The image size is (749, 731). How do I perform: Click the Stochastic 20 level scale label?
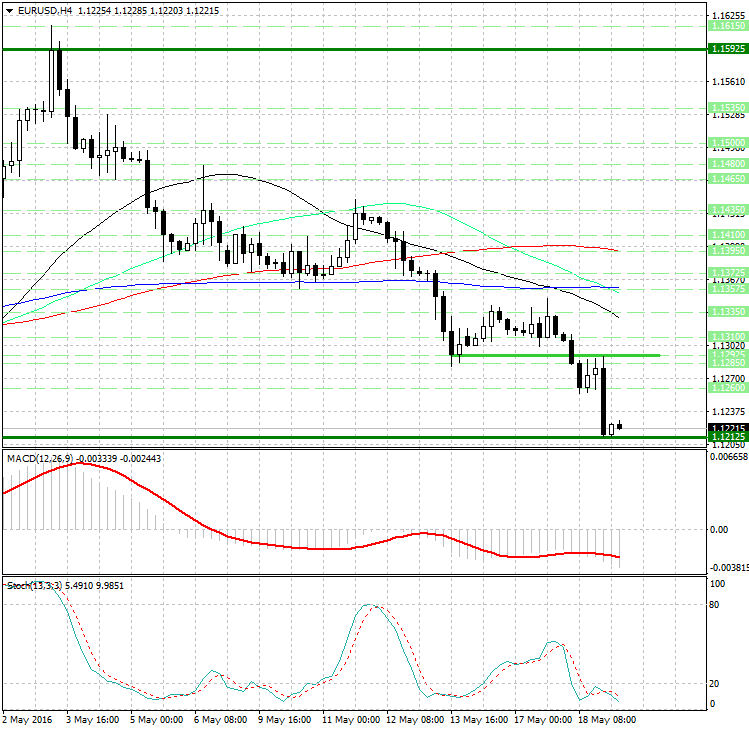[715, 683]
